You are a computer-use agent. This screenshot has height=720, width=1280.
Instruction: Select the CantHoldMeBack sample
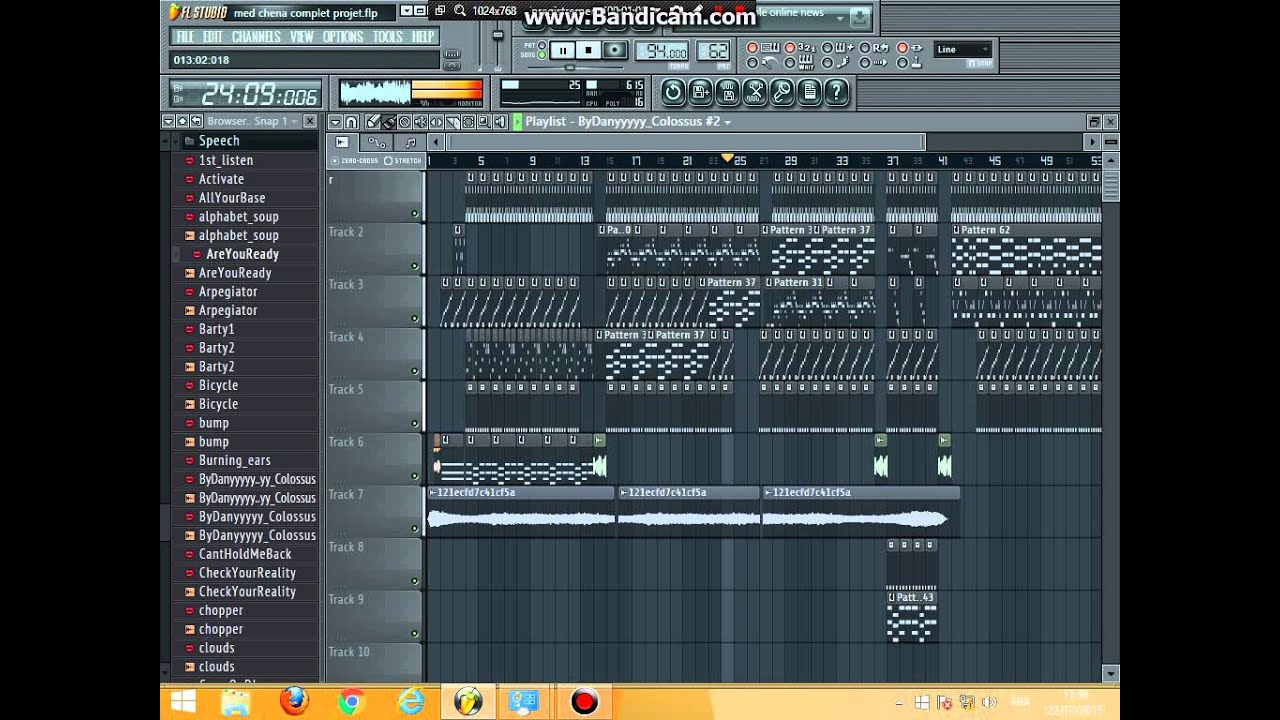245,554
